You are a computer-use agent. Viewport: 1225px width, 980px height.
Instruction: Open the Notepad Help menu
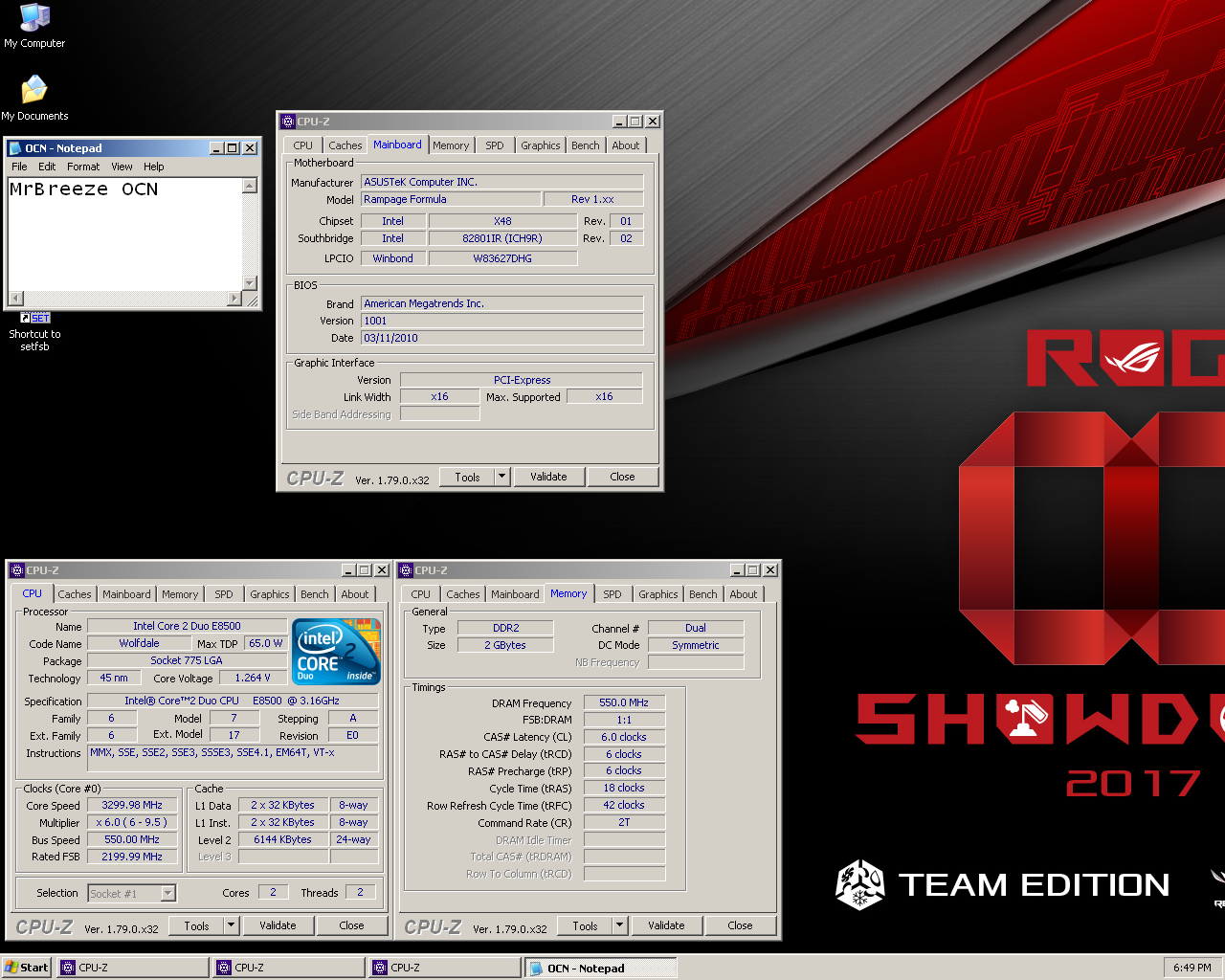154,167
